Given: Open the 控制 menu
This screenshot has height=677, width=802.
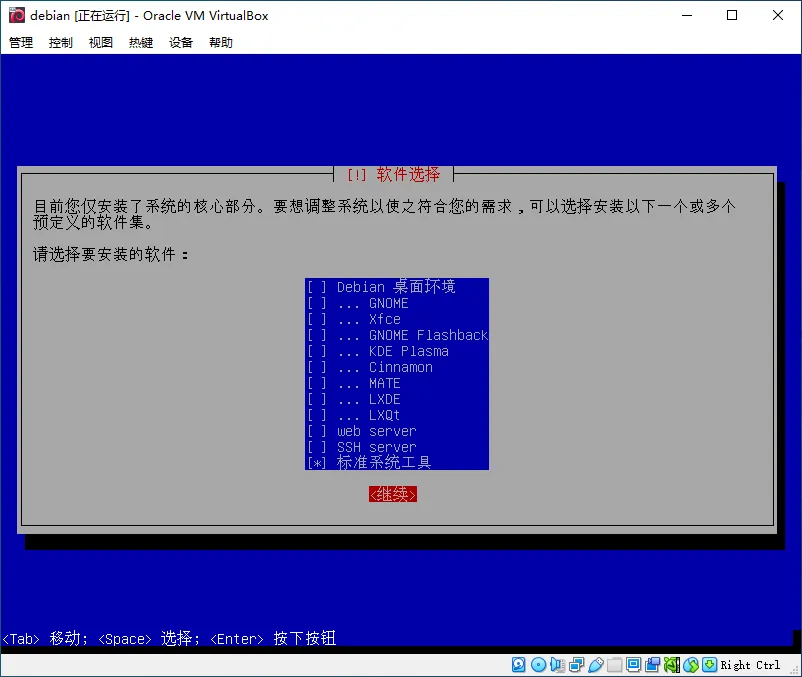Looking at the screenshot, I should (x=61, y=42).
